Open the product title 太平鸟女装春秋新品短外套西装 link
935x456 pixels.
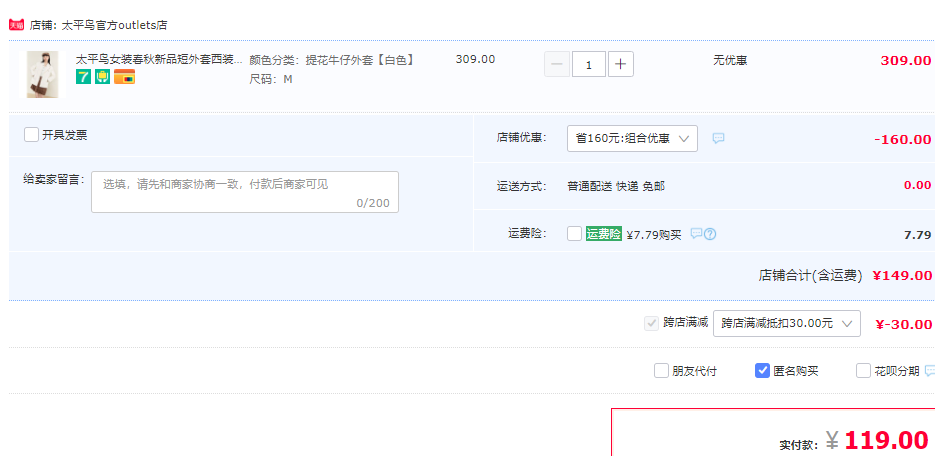pyautogui.click(x=159, y=60)
